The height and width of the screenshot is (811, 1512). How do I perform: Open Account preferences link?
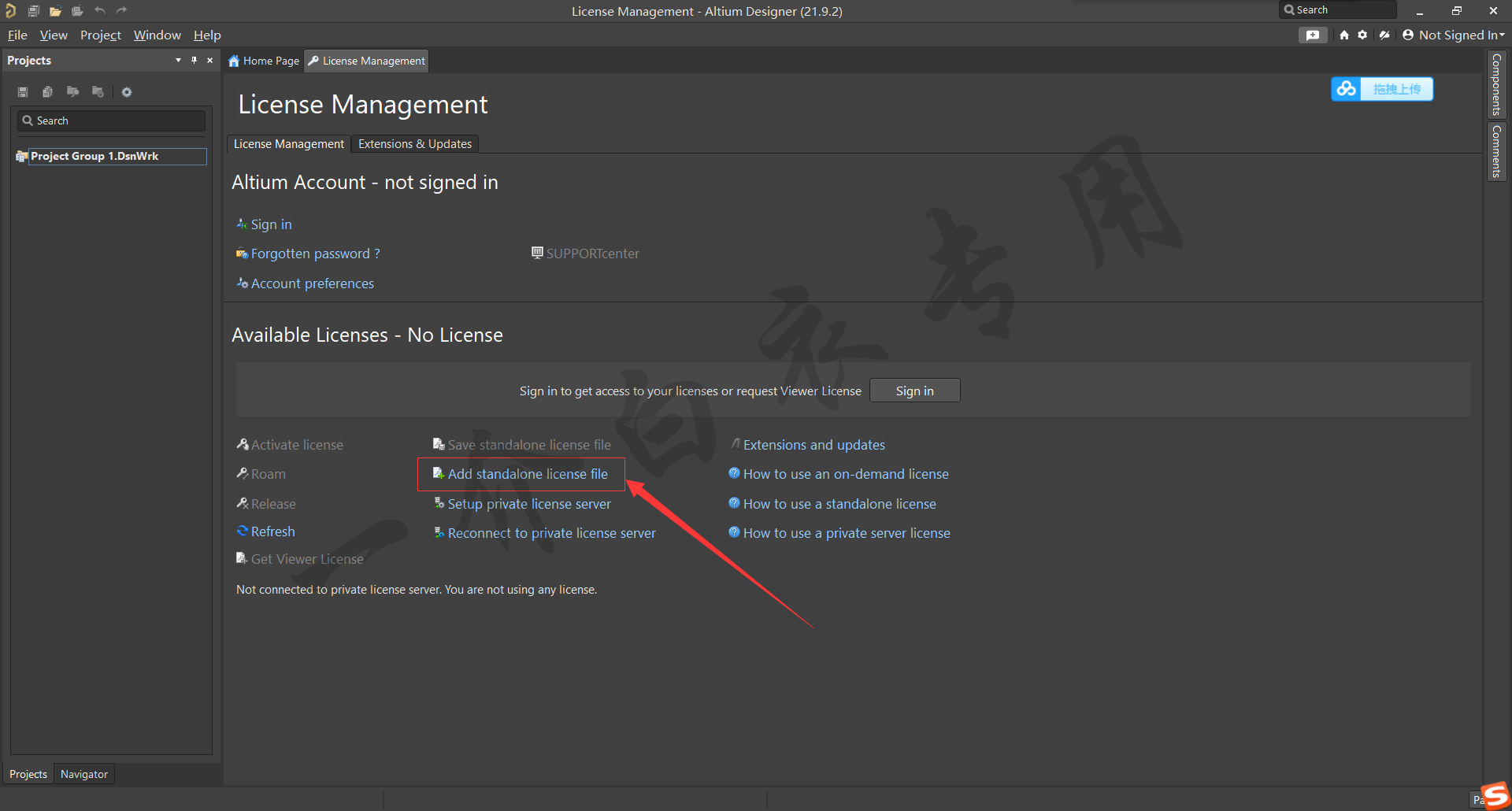312,283
